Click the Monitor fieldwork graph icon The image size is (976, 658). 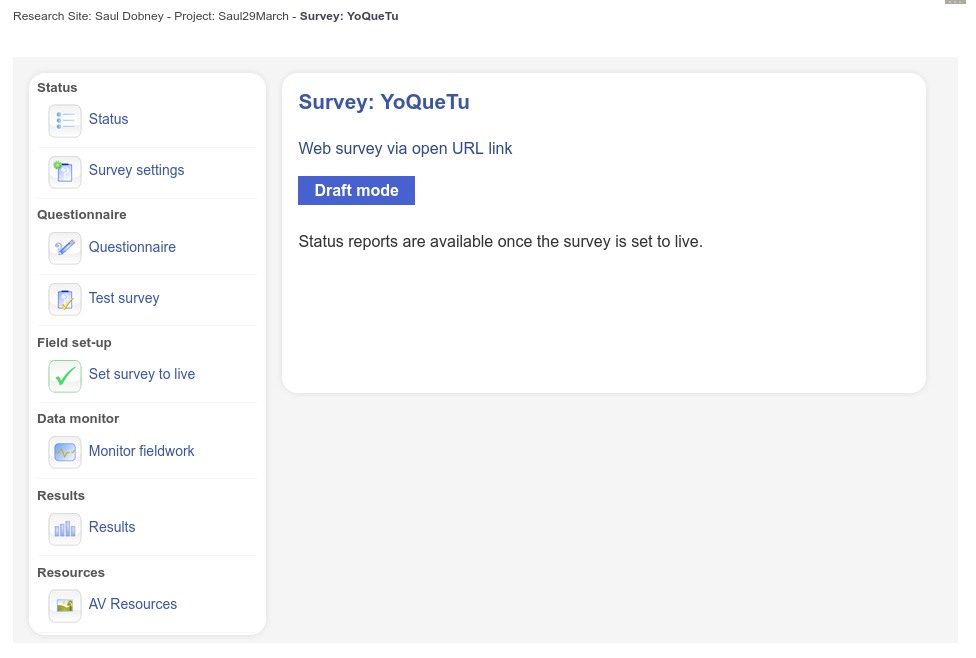(x=65, y=452)
